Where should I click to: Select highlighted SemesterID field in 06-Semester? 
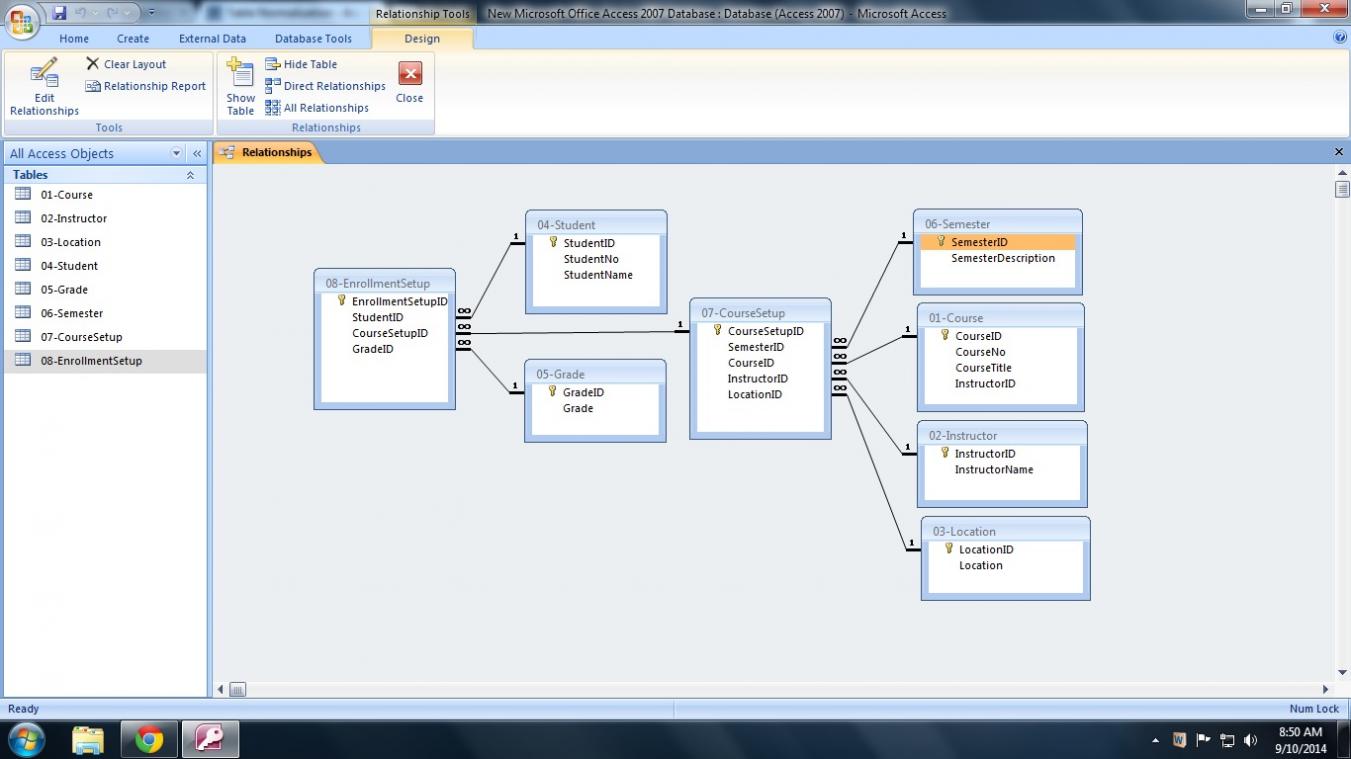click(998, 242)
